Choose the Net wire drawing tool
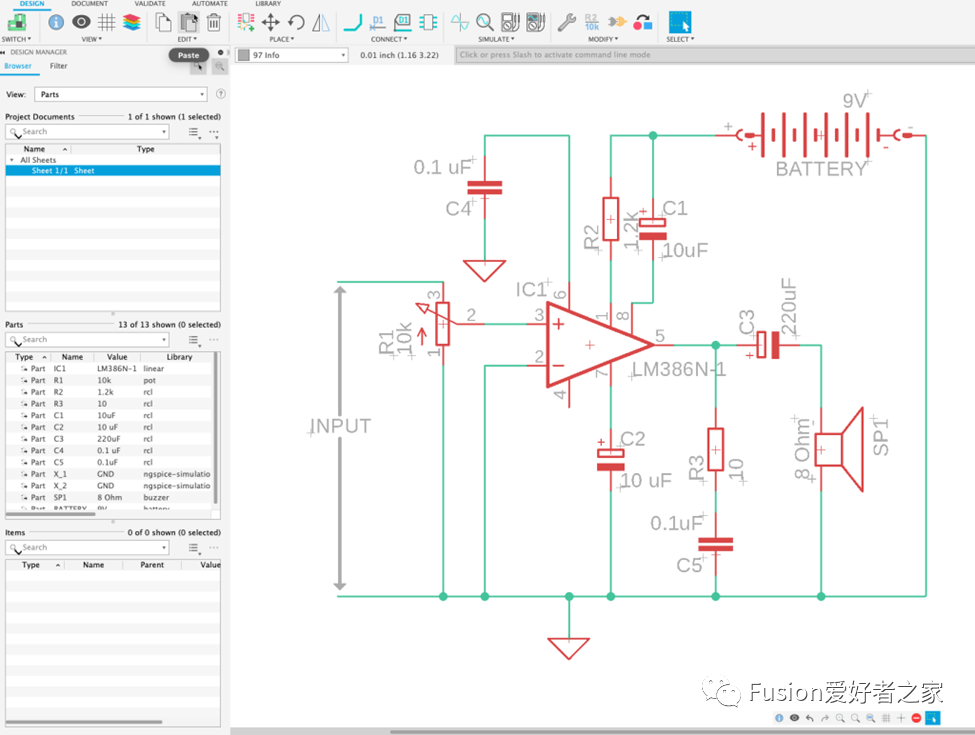This screenshot has width=975, height=735. (352, 22)
